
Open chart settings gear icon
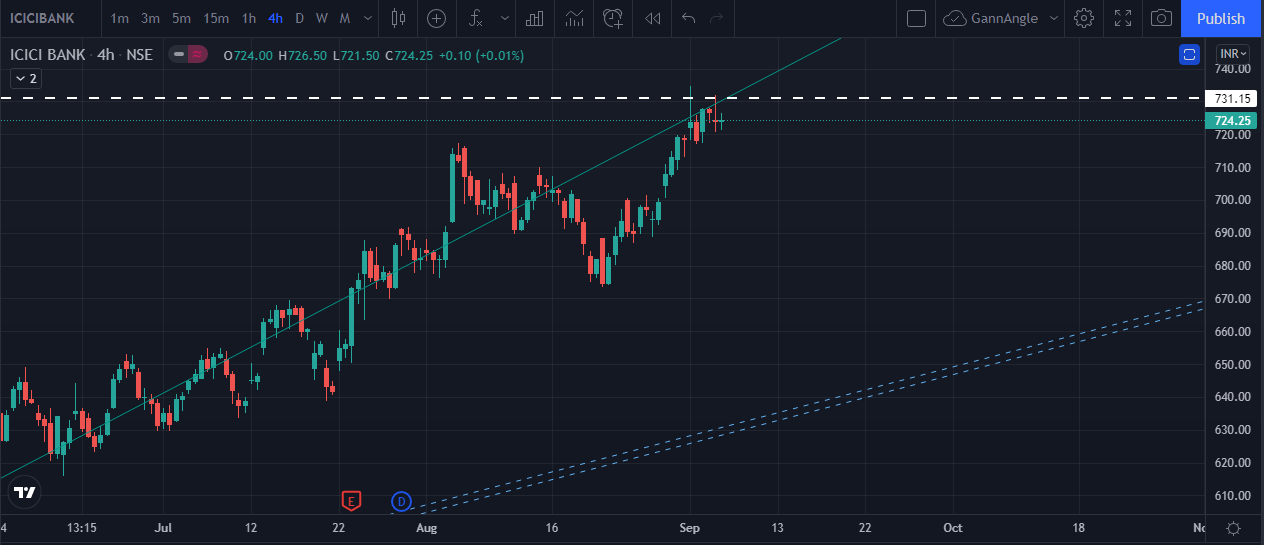1084,18
